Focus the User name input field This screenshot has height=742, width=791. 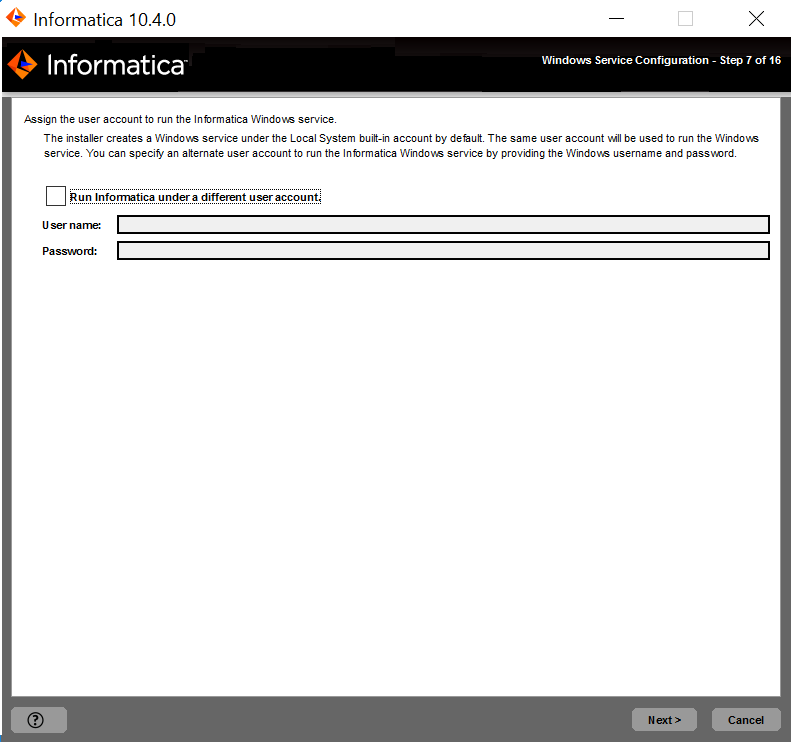tap(443, 224)
